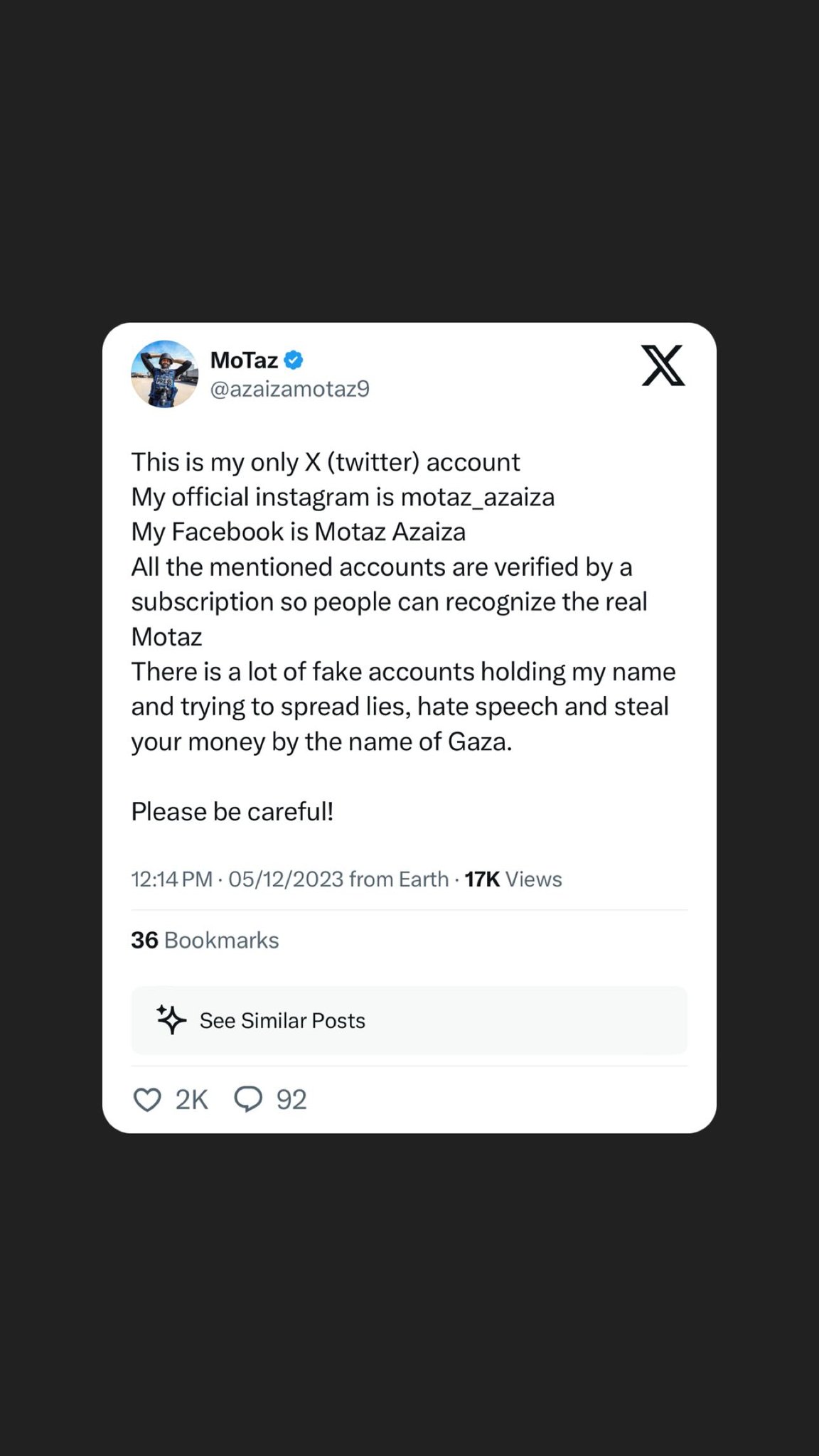Open the 36 Bookmarks stat
819x1456 pixels.
pyautogui.click(x=205, y=940)
